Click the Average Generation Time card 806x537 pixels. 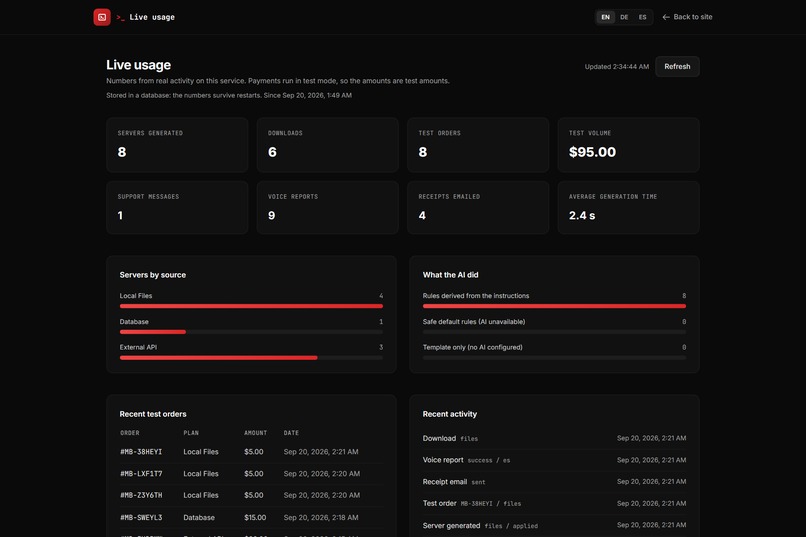[x=628, y=207]
